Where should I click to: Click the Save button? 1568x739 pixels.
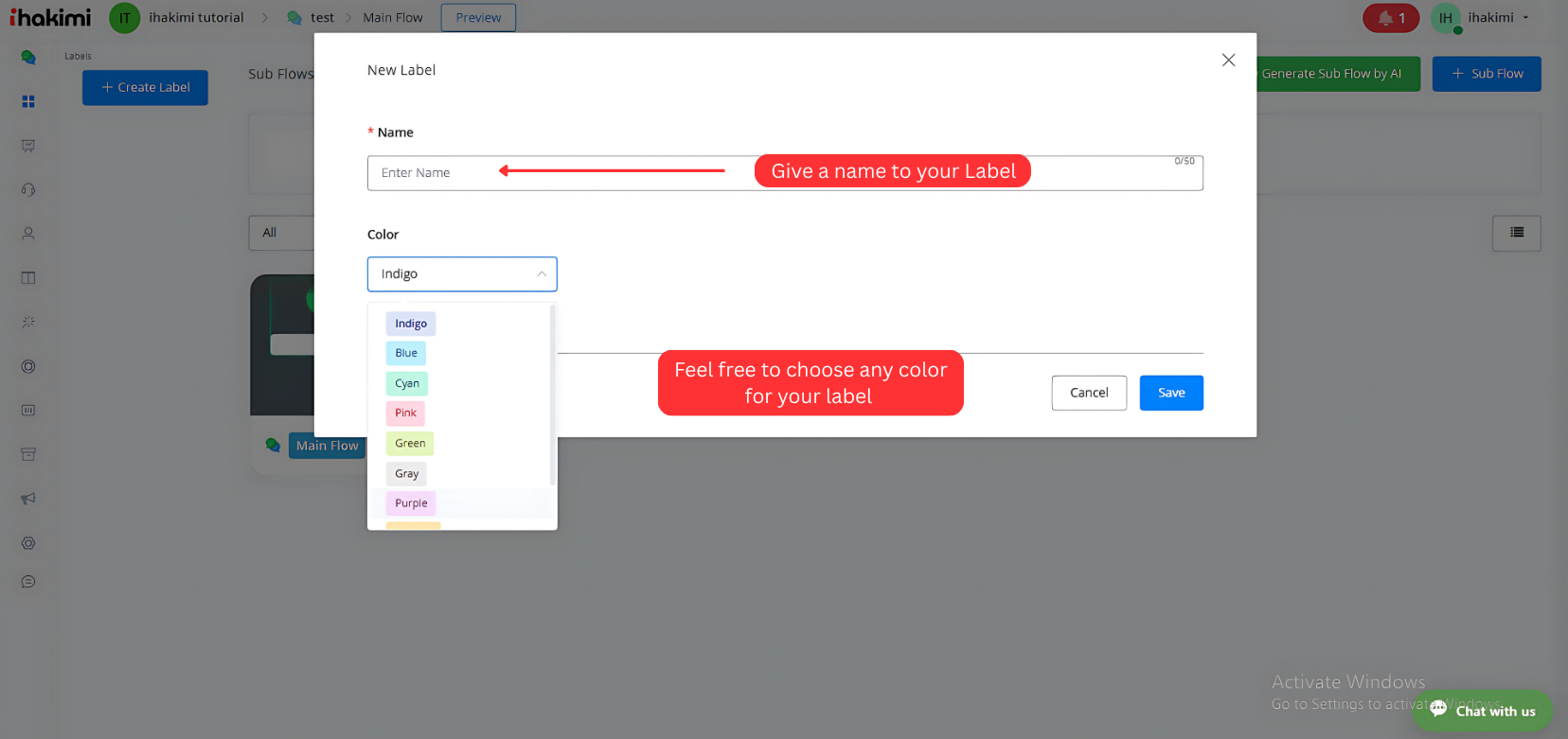coord(1170,393)
